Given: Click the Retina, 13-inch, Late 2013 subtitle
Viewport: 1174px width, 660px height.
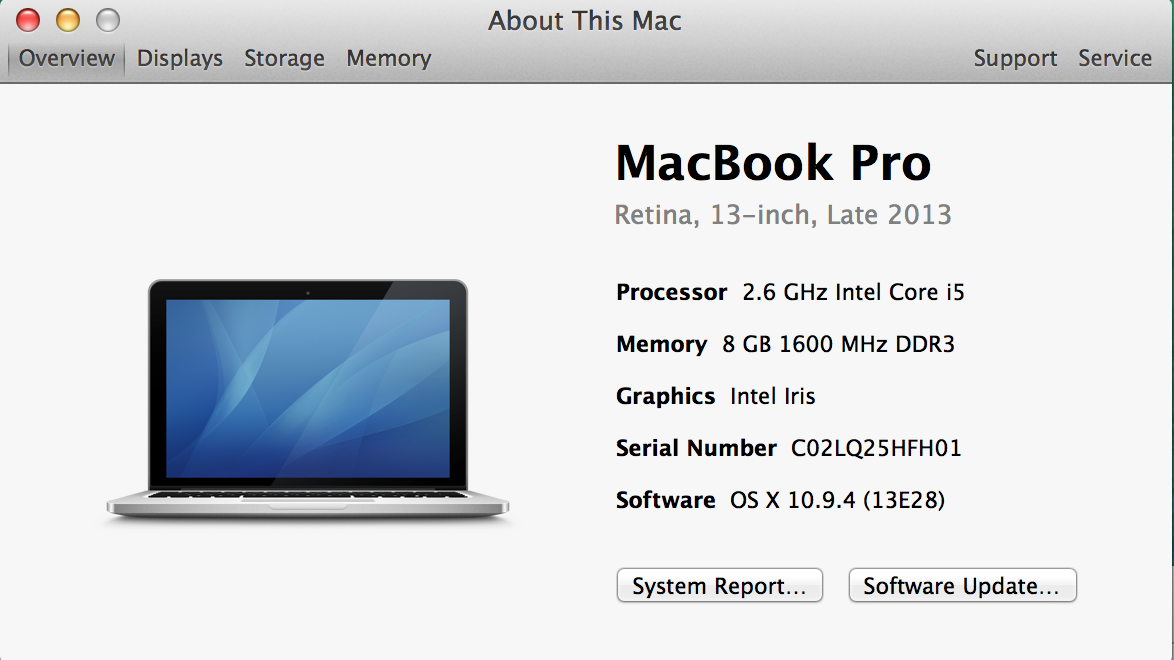Looking at the screenshot, I should (783, 214).
